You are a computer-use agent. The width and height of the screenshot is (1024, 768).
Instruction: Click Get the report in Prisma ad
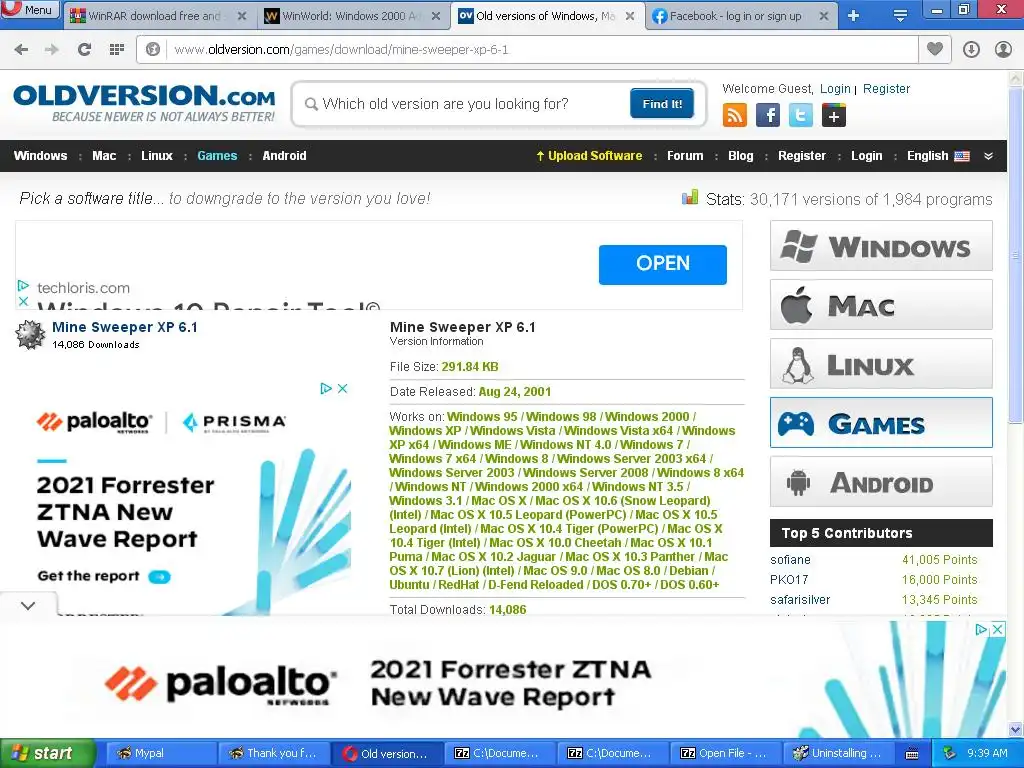pos(103,576)
